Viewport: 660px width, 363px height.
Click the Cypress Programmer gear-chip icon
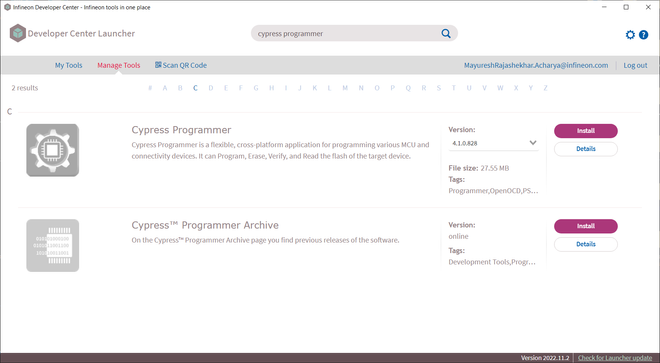pos(53,150)
